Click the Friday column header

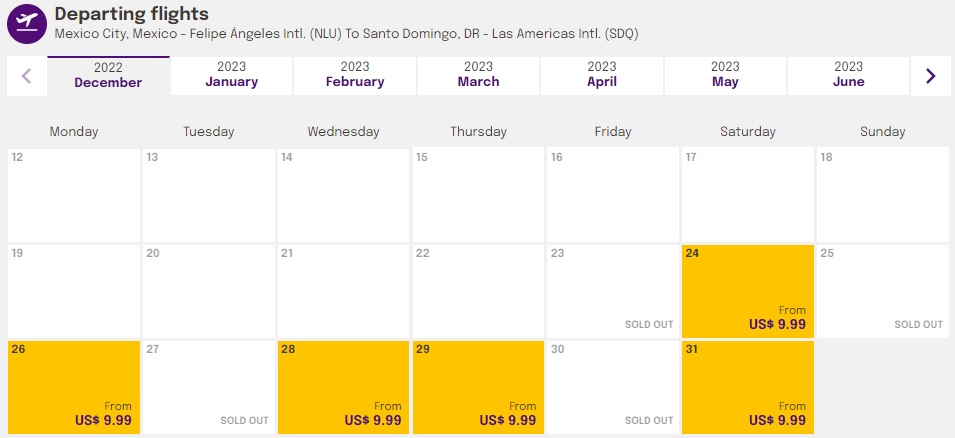(x=613, y=132)
